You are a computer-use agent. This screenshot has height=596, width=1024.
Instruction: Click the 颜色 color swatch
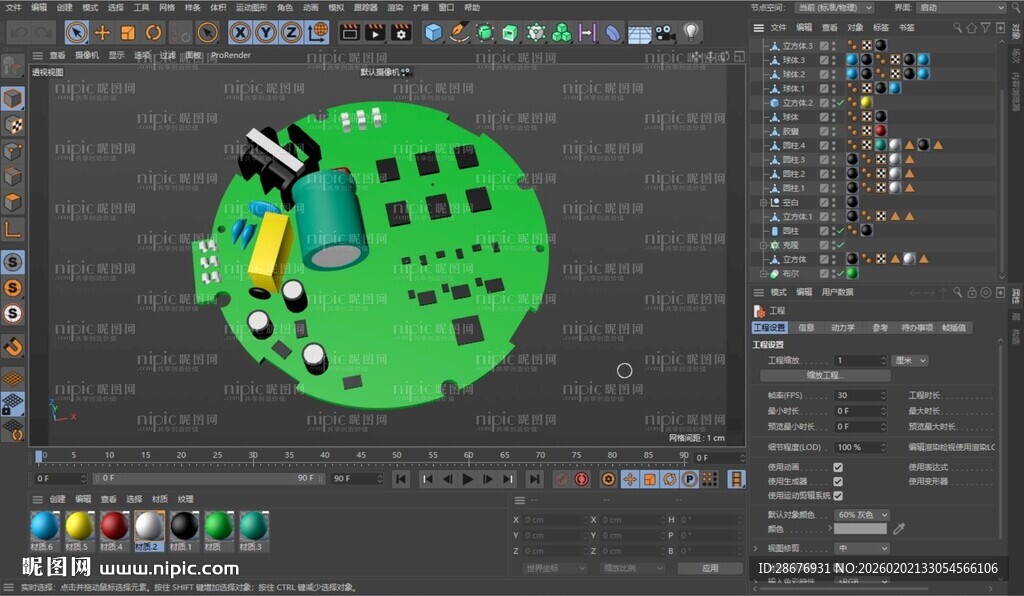click(861, 529)
